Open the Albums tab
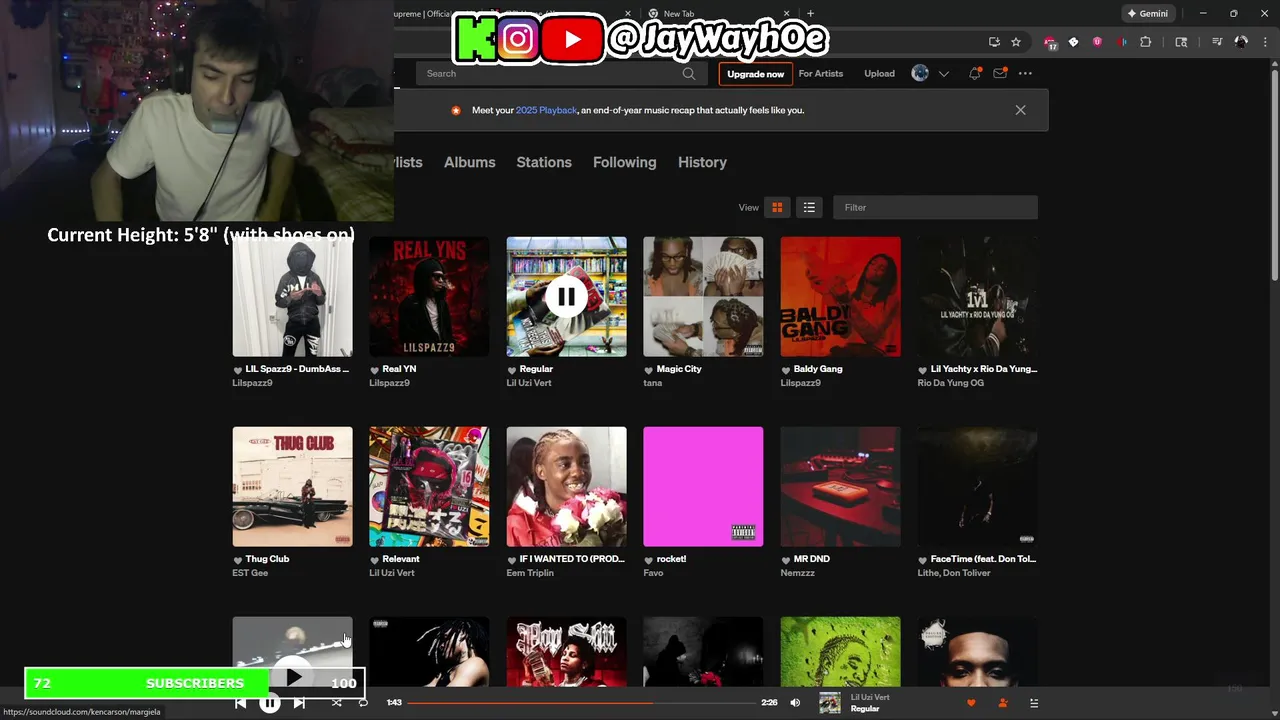Viewport: 1280px width, 720px height. [469, 162]
